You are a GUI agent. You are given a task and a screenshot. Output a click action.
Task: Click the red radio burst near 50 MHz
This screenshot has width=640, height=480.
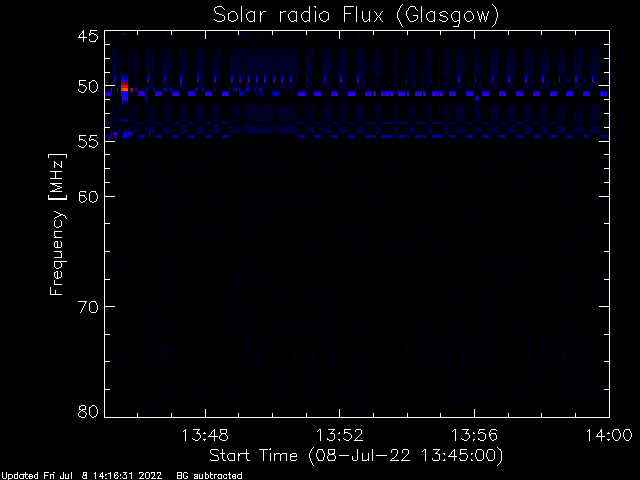click(124, 88)
